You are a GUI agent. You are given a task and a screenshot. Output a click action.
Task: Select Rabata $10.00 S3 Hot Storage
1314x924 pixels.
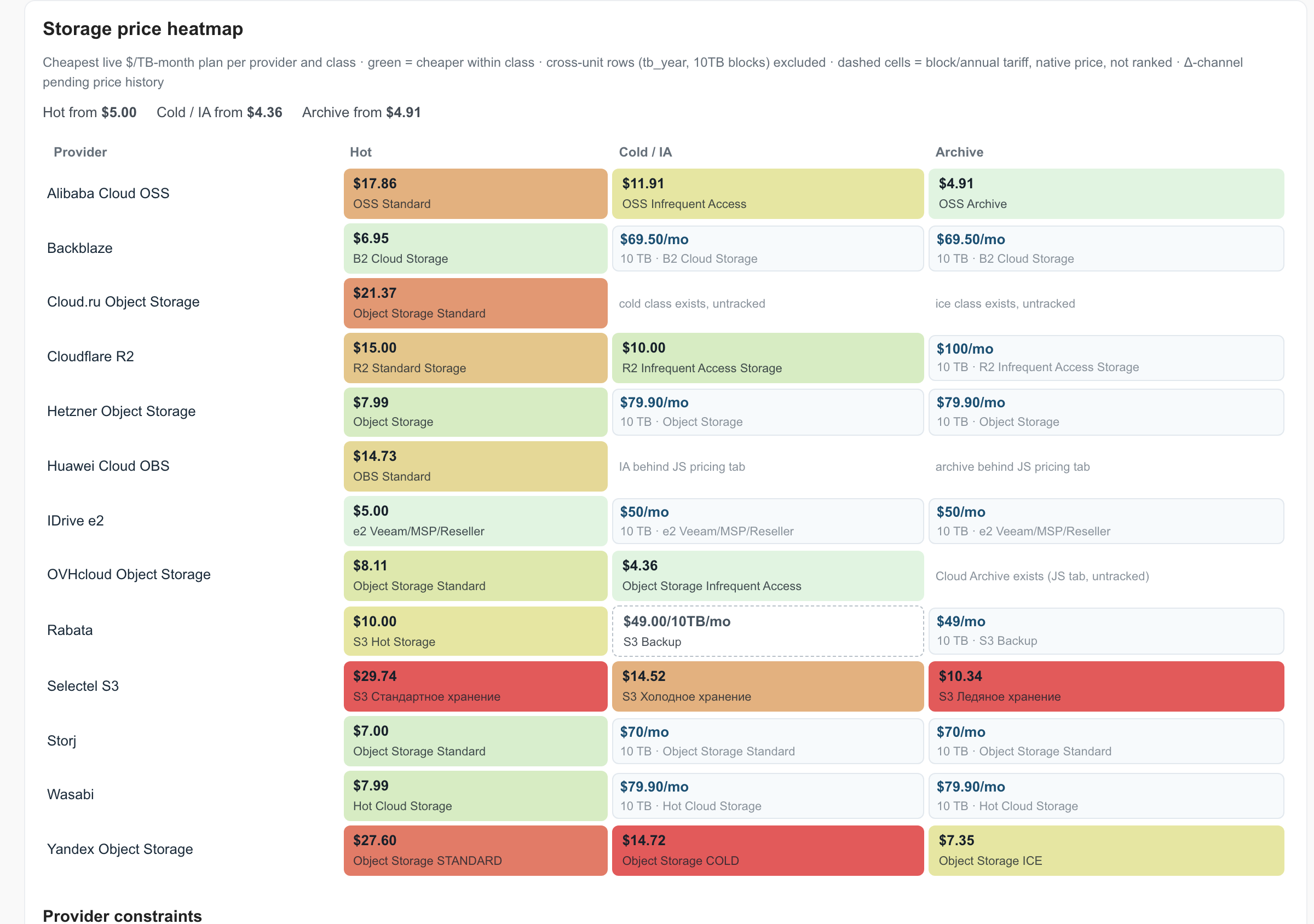[475, 631]
